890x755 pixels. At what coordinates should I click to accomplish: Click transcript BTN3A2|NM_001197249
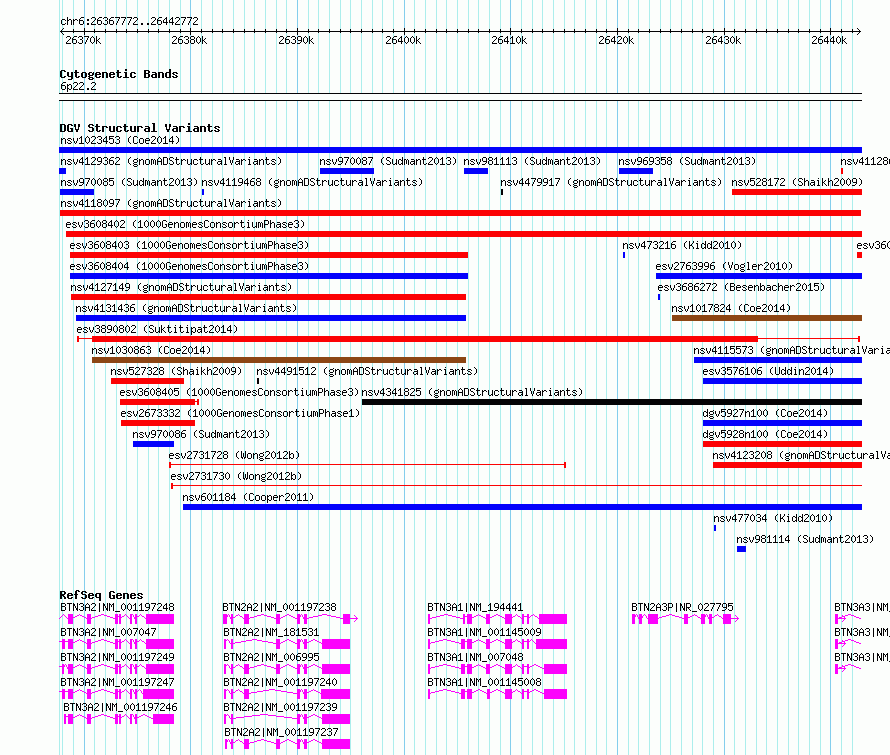pos(117,657)
